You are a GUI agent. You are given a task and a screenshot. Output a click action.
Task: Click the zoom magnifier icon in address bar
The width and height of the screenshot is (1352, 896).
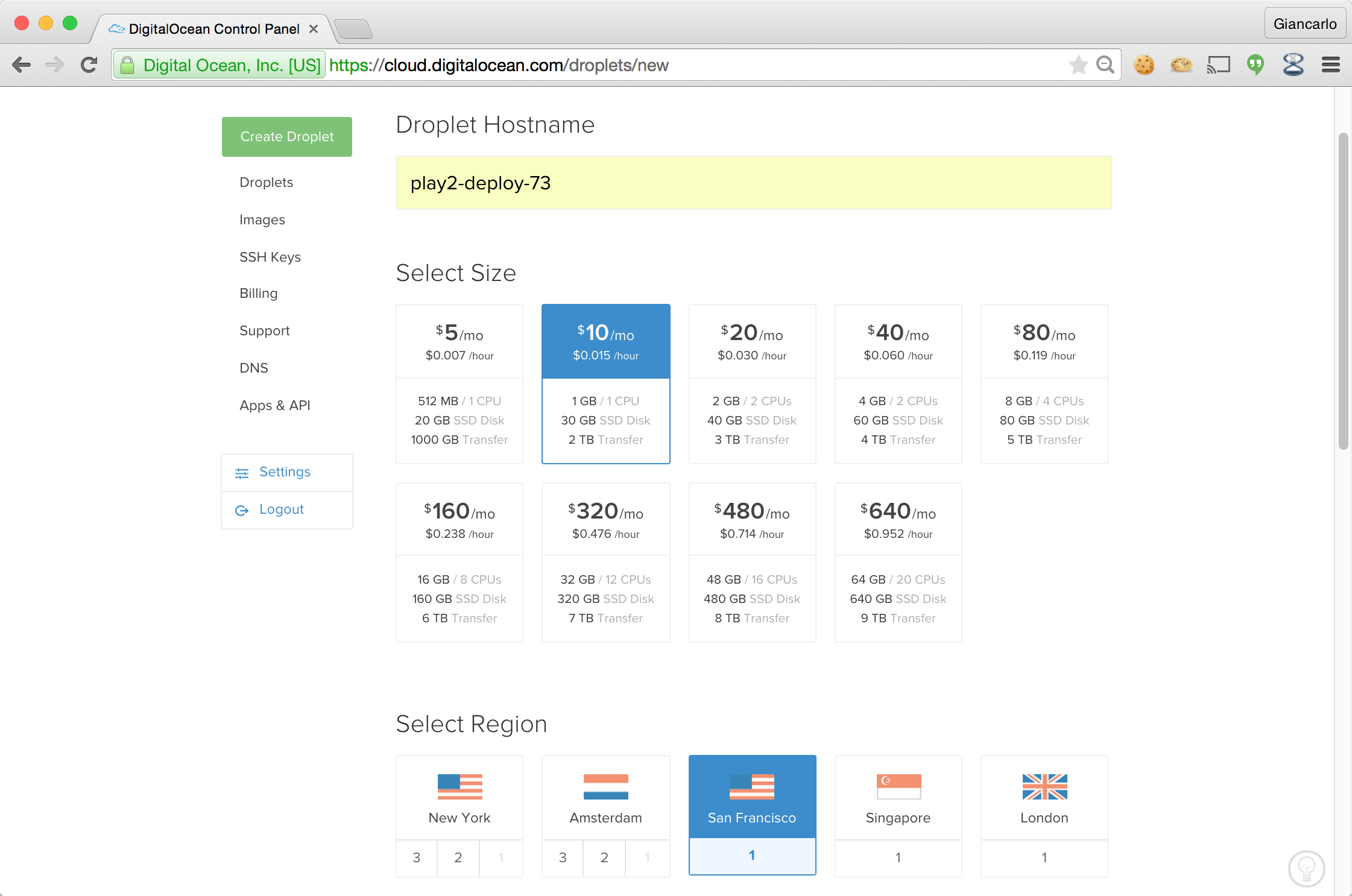tap(1105, 65)
